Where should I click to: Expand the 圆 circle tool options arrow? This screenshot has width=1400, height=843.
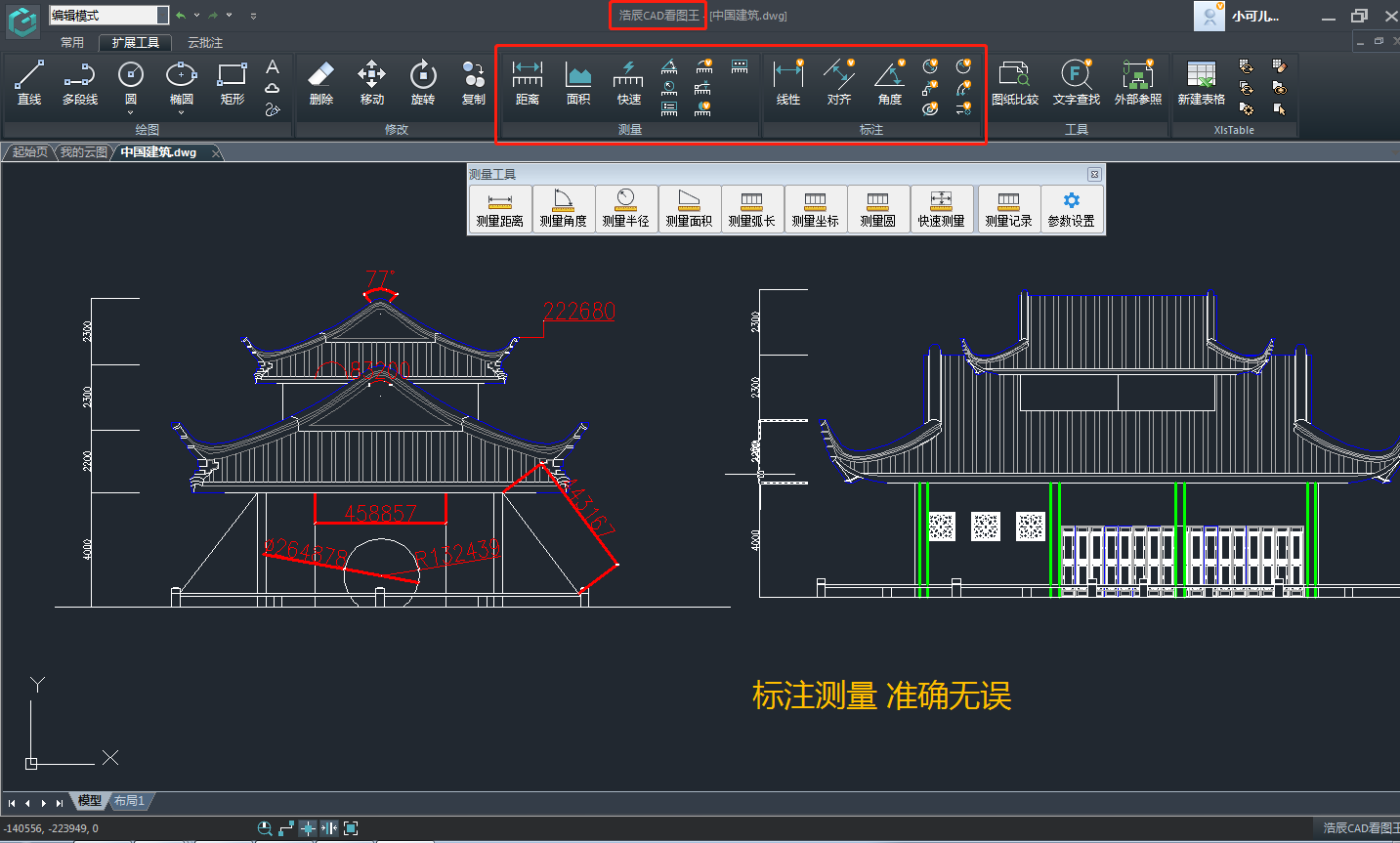pyautogui.click(x=131, y=112)
